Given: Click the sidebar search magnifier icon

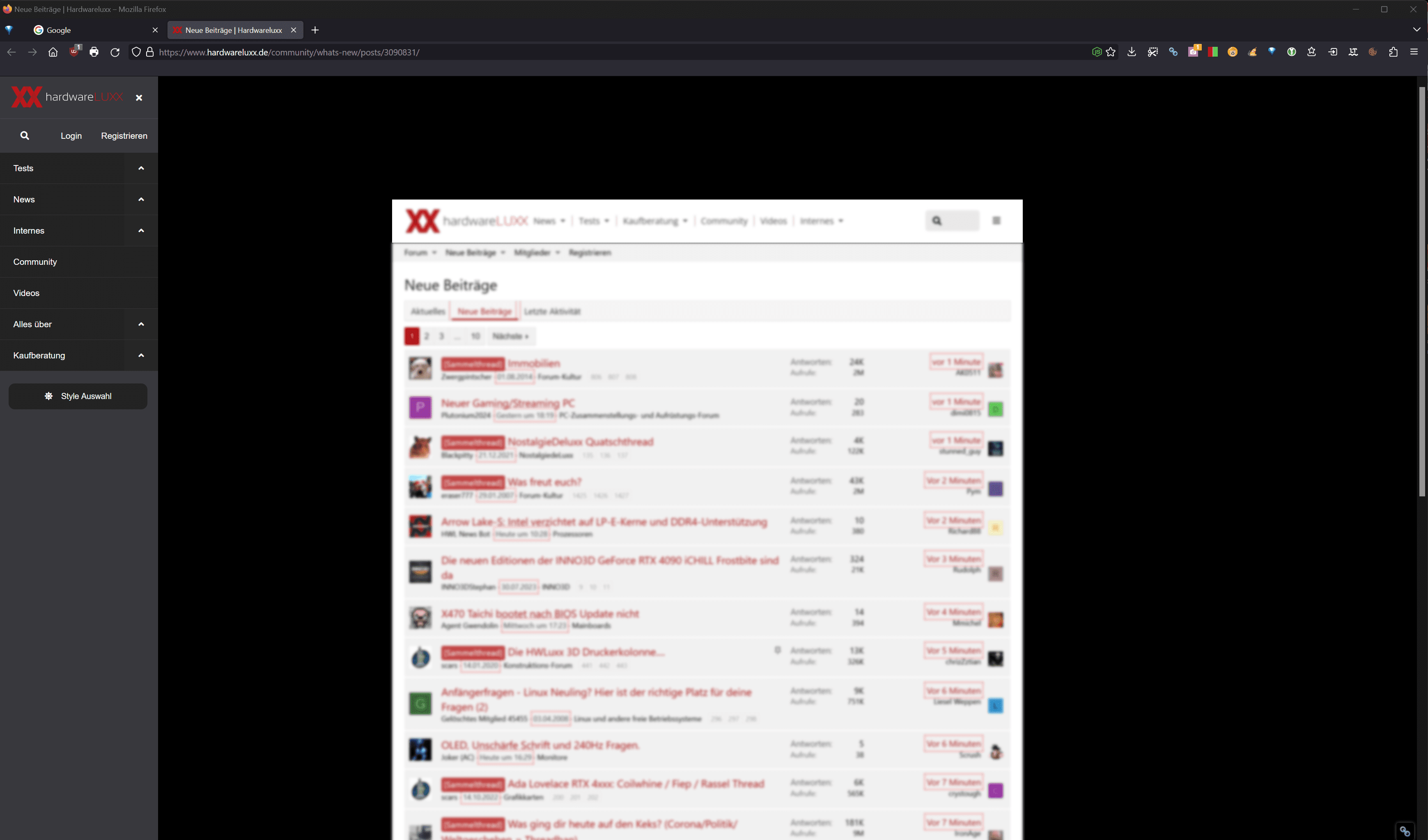Looking at the screenshot, I should [x=24, y=135].
